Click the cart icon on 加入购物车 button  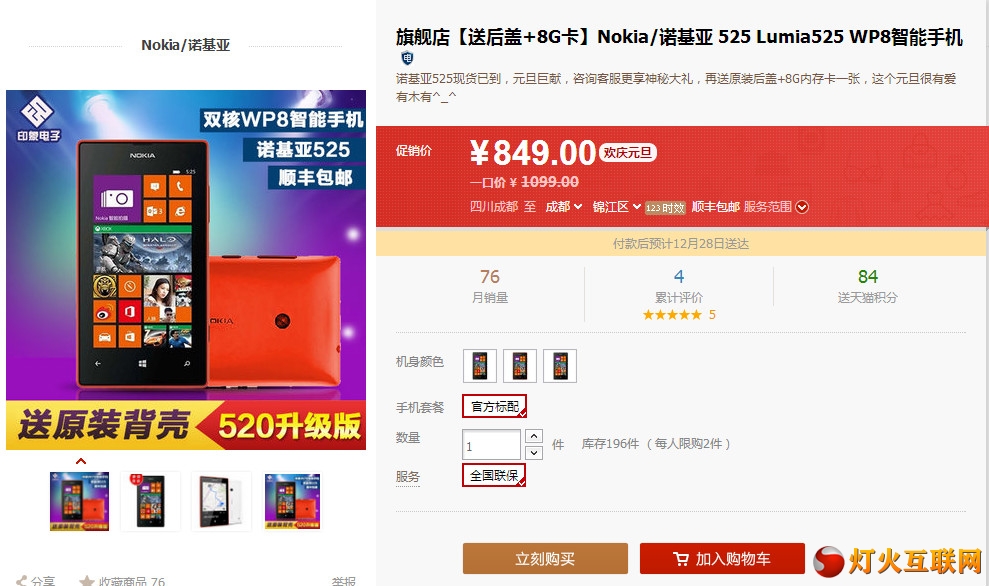tap(681, 559)
